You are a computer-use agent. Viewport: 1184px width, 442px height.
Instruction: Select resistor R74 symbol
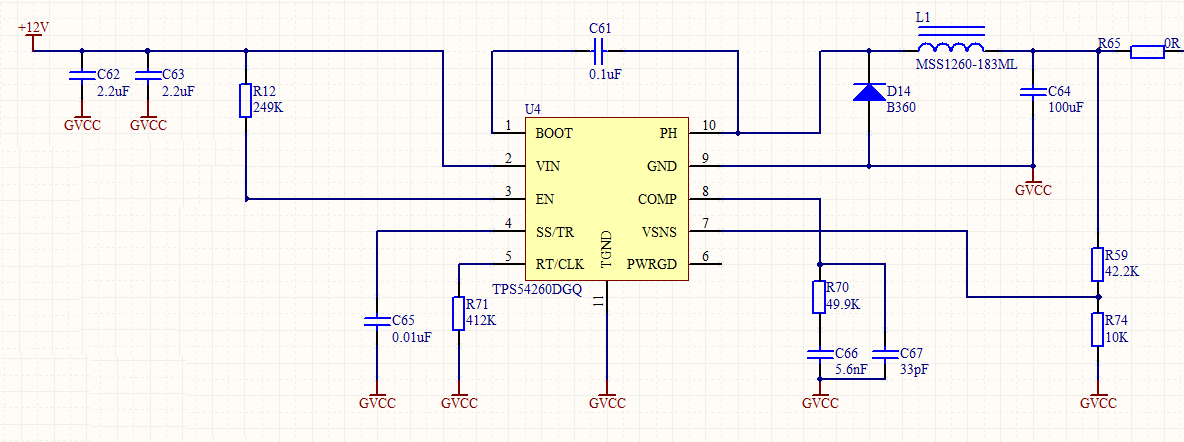tap(1098, 329)
